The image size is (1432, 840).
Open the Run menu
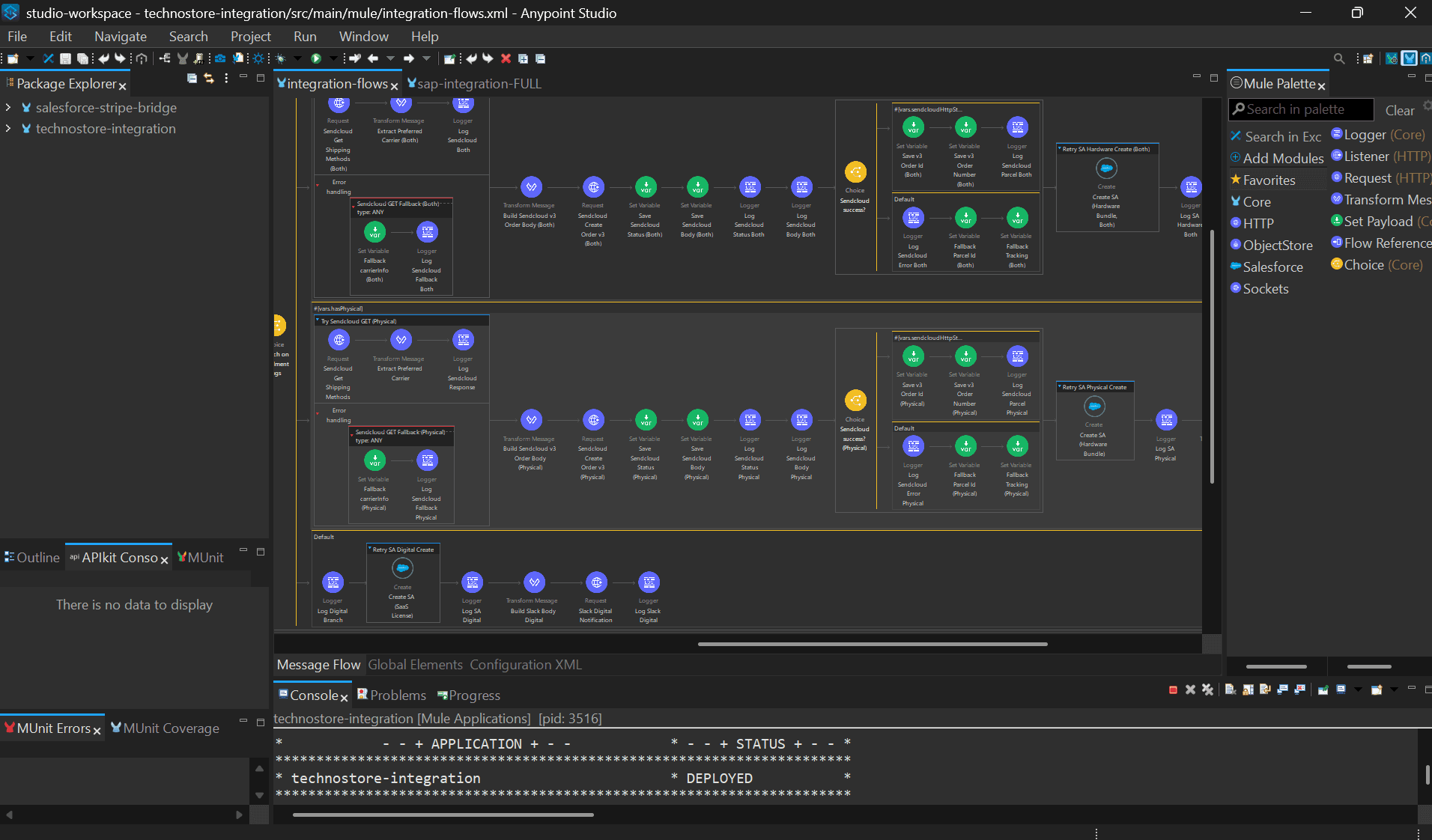pos(305,36)
